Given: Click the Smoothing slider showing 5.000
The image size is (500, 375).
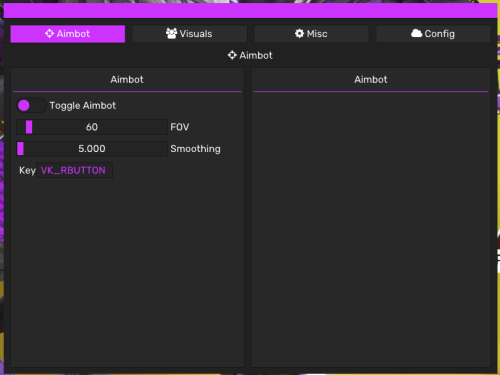Looking at the screenshot, I should coord(92,149).
